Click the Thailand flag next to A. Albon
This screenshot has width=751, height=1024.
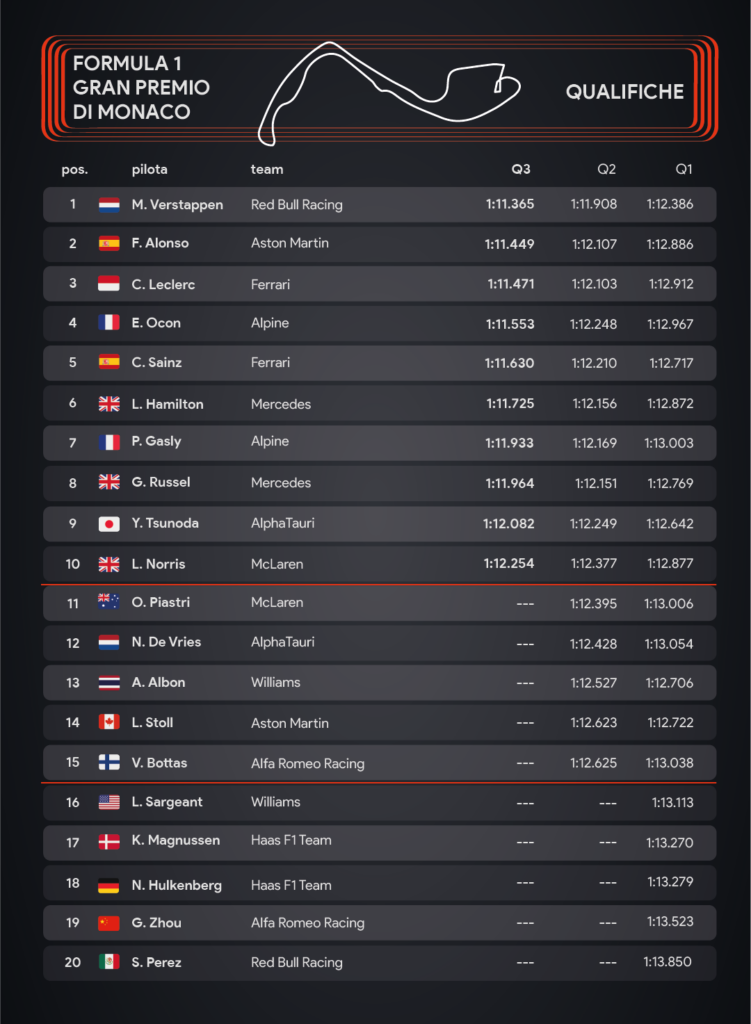click(x=109, y=682)
